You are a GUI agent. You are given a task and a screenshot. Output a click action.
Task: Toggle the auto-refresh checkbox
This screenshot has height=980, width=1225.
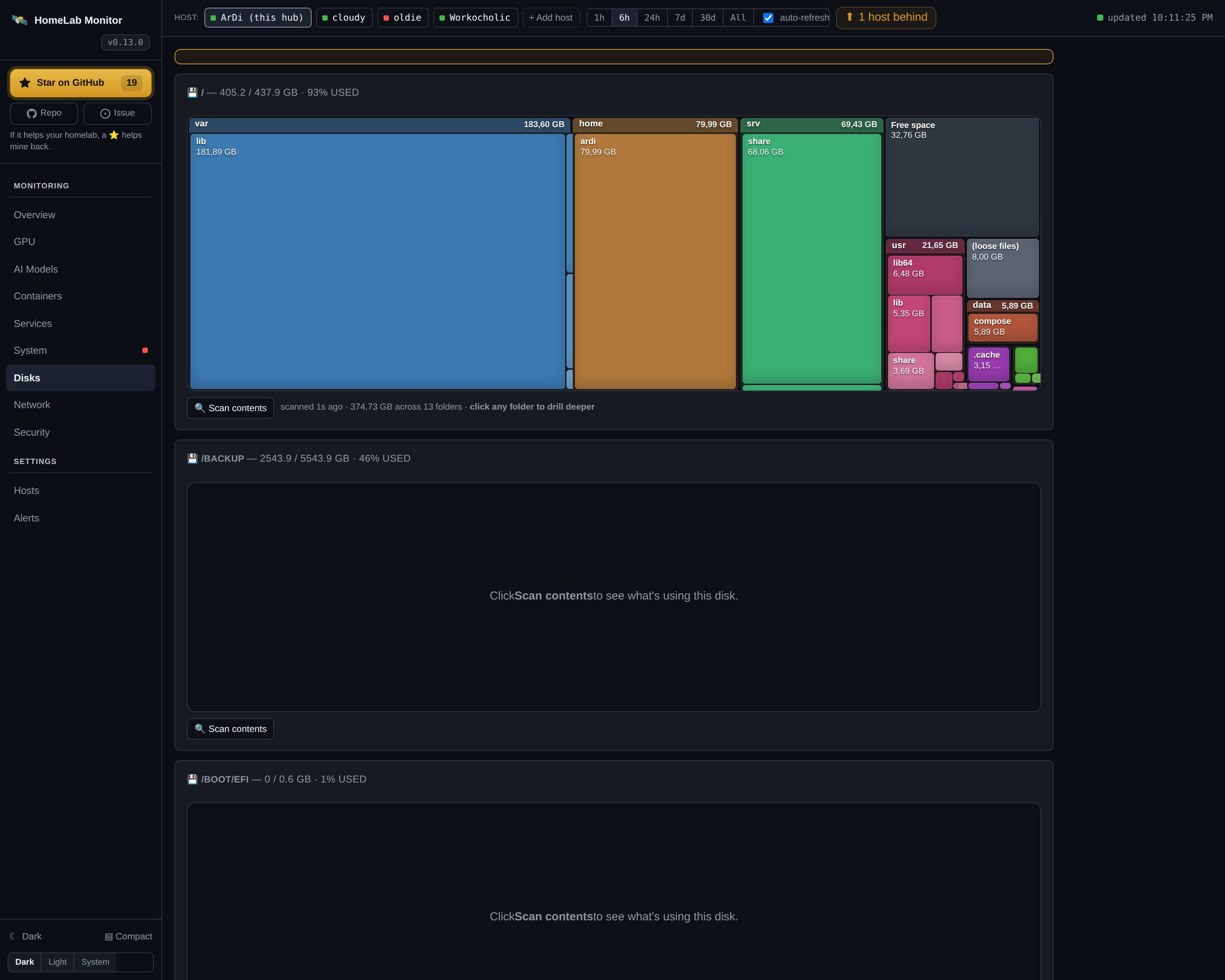(x=768, y=18)
